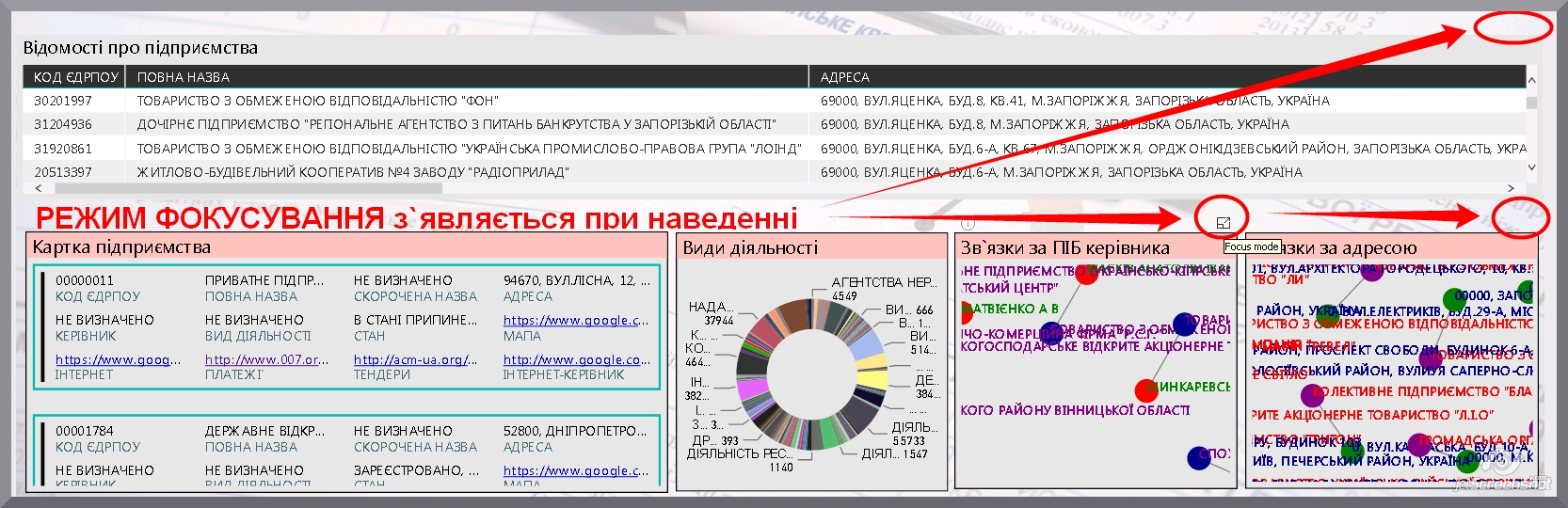Click address value 94670, ВУЛ.ЛІСНА, 12
The height and width of the screenshot is (508, 1568).
pyautogui.click(x=576, y=280)
